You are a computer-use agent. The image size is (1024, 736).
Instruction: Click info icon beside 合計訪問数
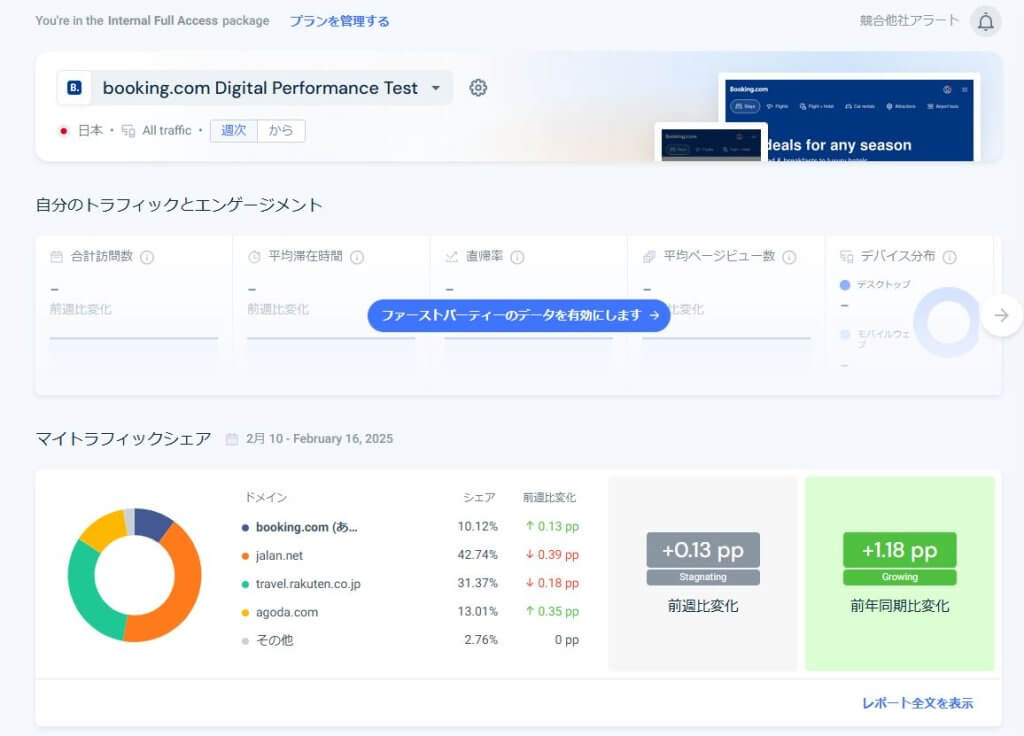click(147, 257)
